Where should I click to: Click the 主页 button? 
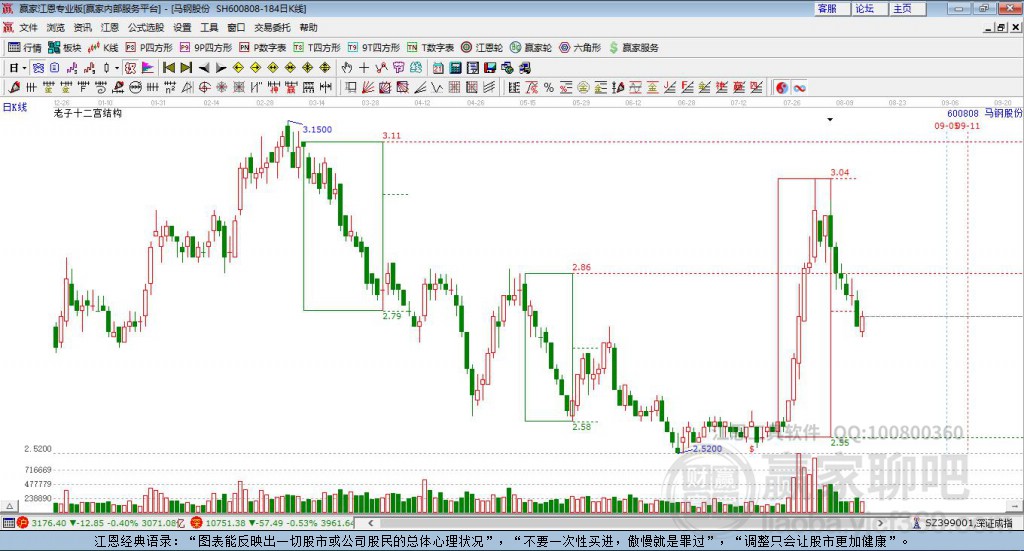[x=907, y=8]
